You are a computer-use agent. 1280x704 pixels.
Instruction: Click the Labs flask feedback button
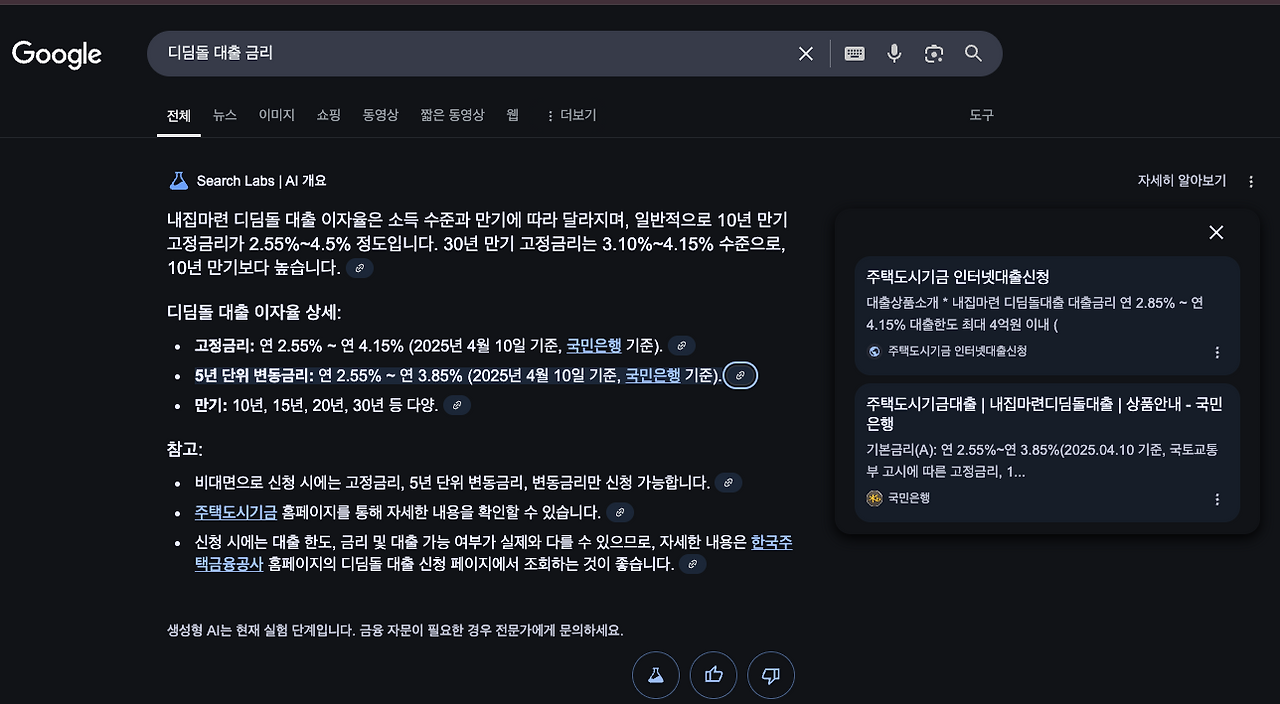(x=656, y=675)
